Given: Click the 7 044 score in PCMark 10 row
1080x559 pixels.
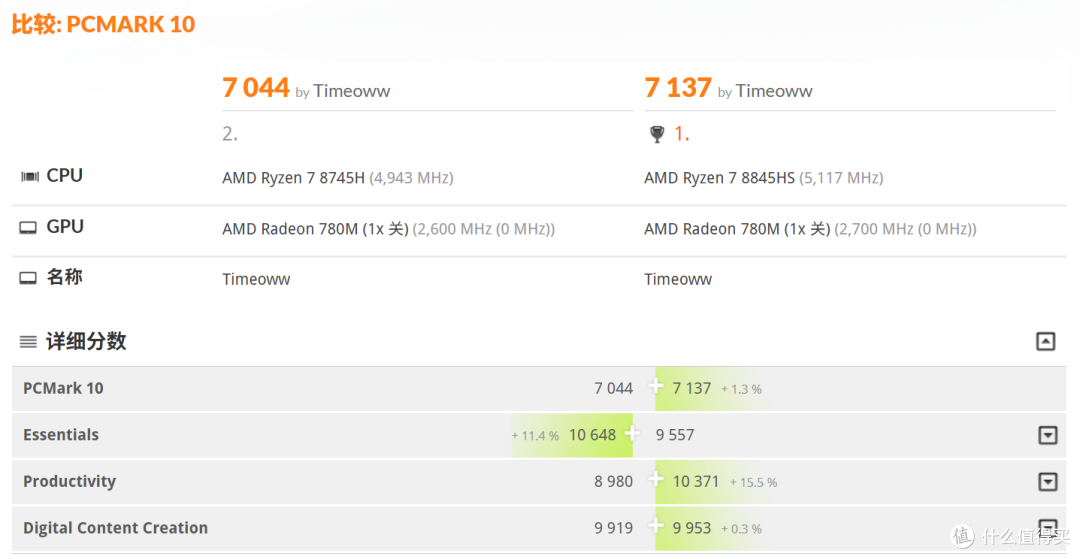Looking at the screenshot, I should (x=613, y=388).
